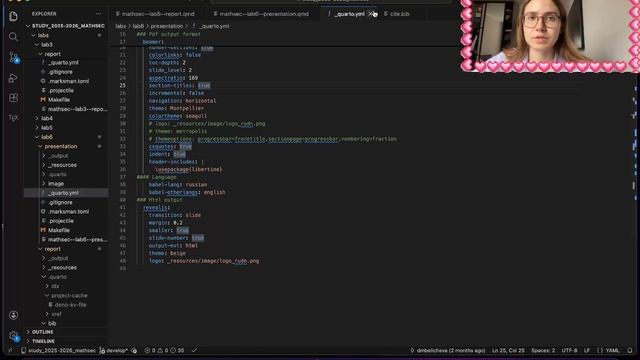Click the 'colortheme: seagull' code line
Image resolution: width=640 pixels, height=360 pixels.
[178, 116]
